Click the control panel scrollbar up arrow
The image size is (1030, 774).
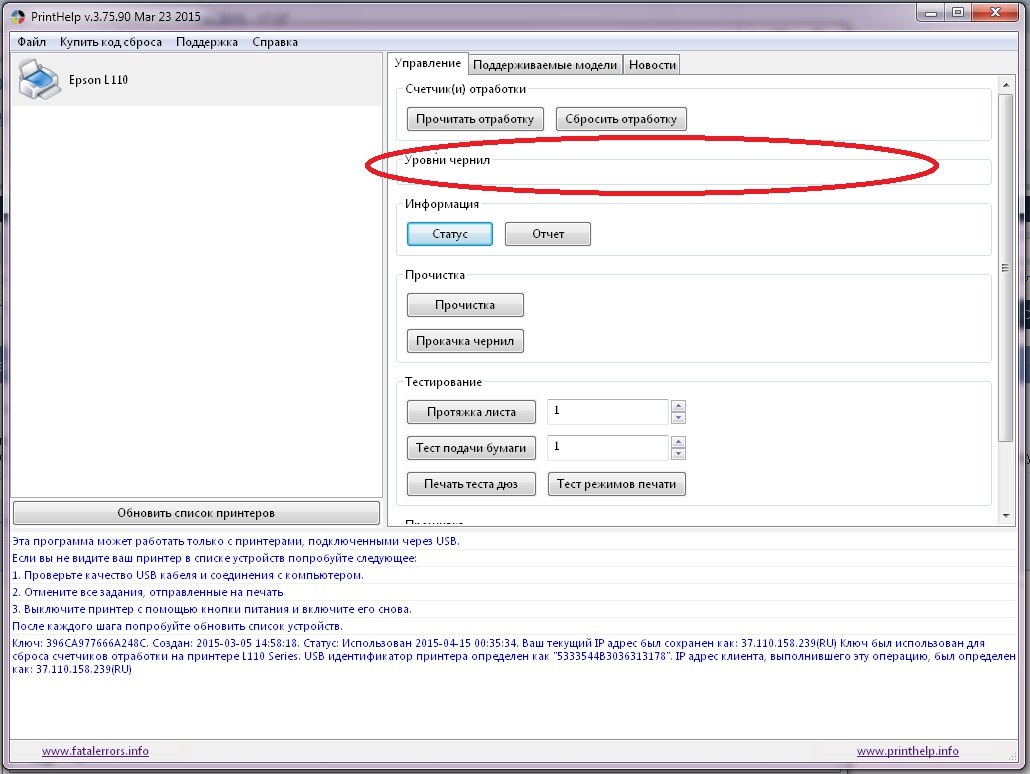point(1006,85)
